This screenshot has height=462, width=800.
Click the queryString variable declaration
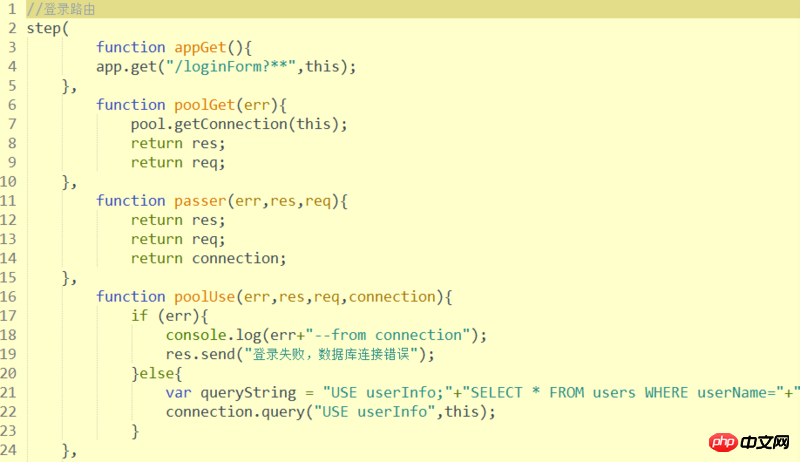248,393
